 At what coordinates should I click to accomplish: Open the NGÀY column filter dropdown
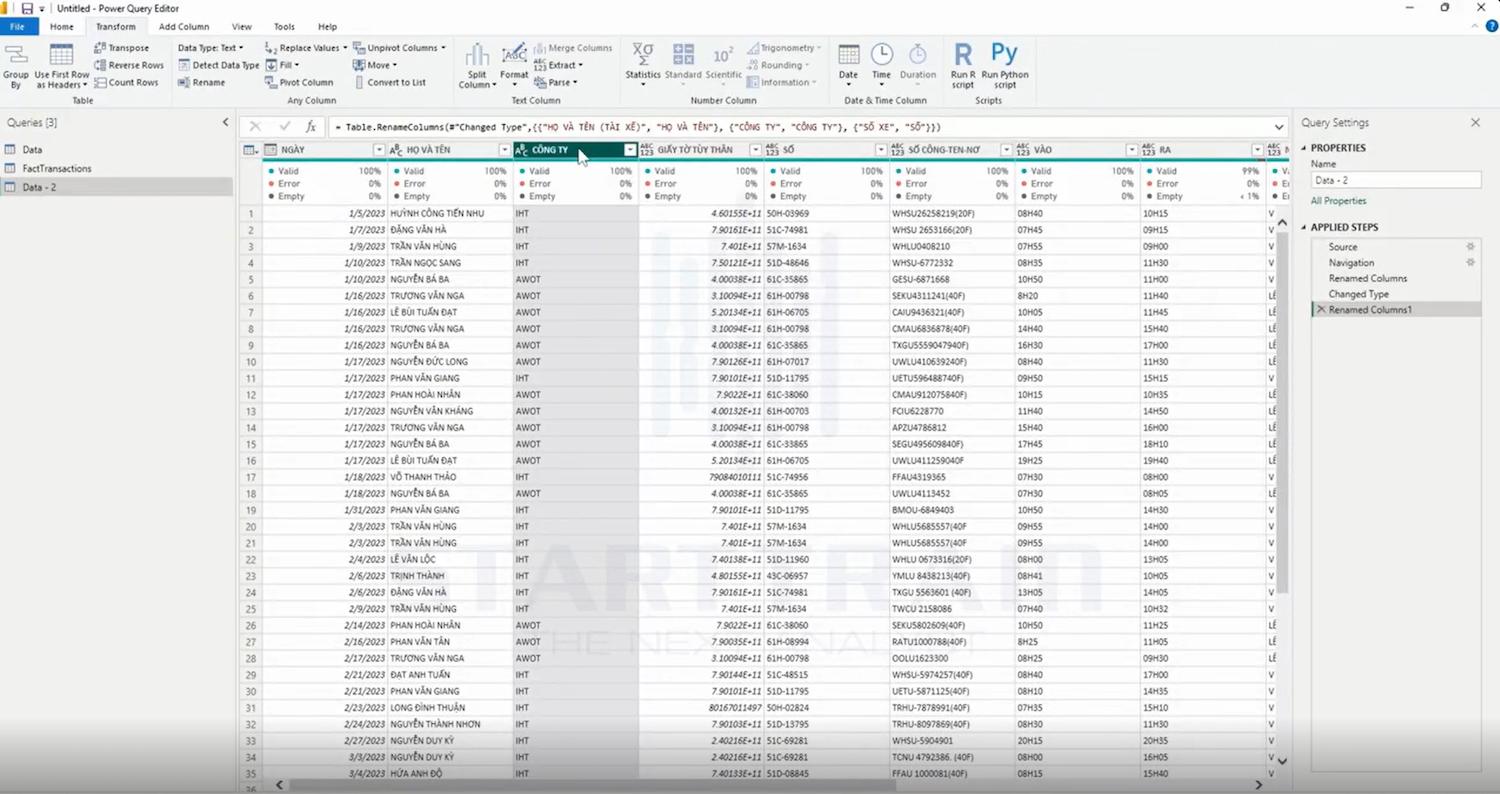point(379,150)
